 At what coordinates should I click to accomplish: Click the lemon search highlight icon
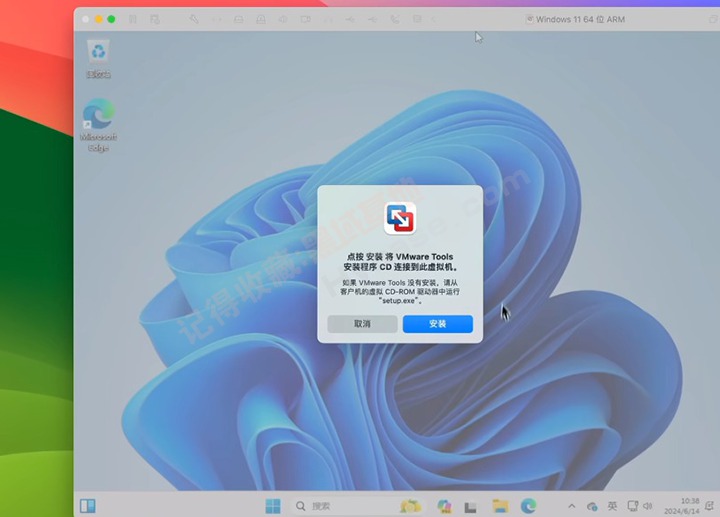pos(410,506)
